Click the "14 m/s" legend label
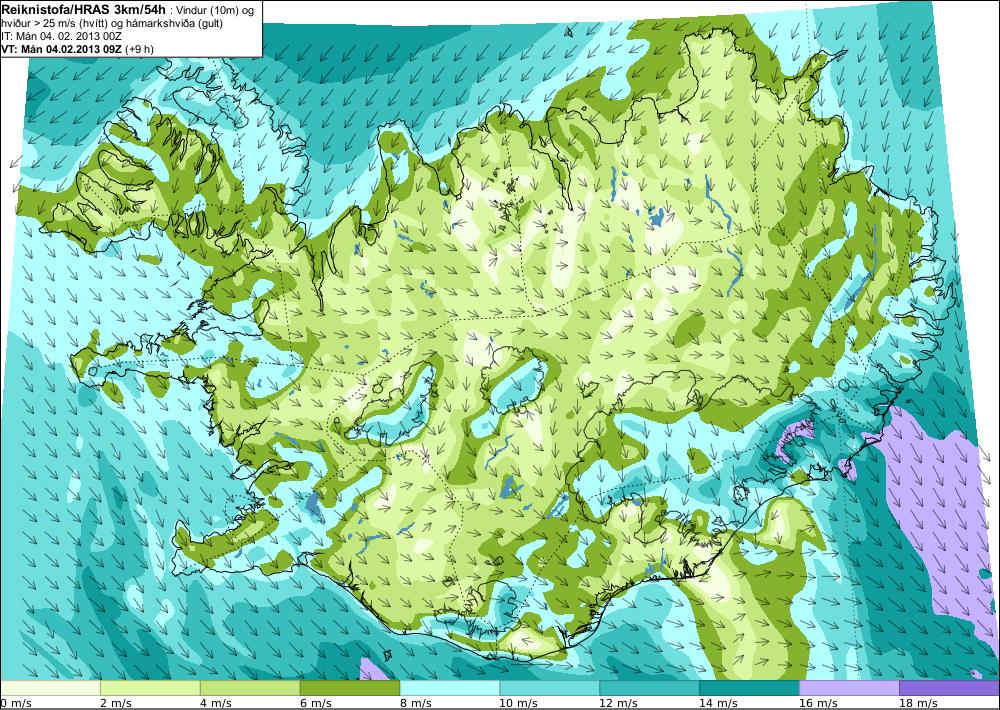This screenshot has height=710, width=1000. click(718, 703)
